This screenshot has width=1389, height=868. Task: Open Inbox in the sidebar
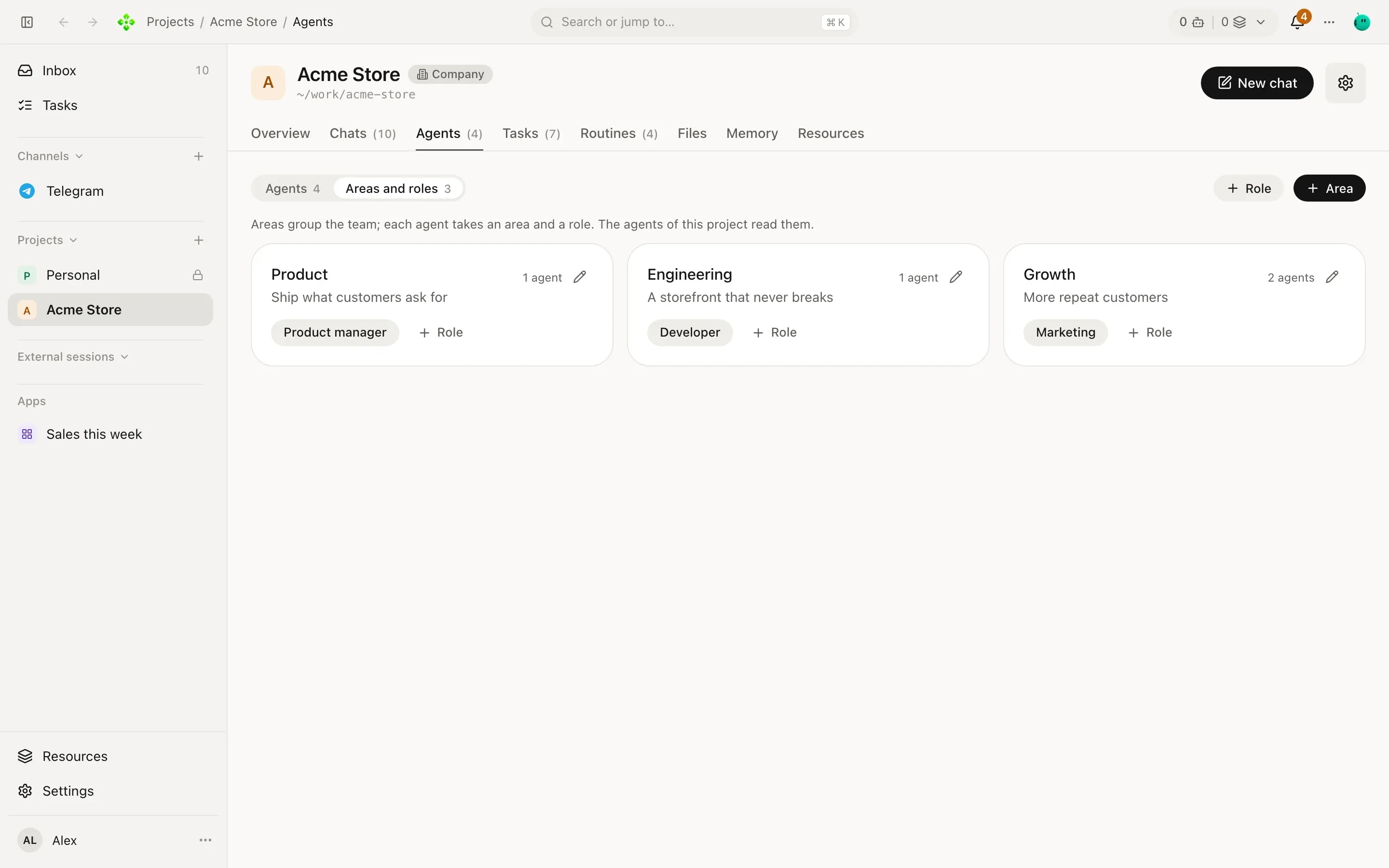click(110, 70)
